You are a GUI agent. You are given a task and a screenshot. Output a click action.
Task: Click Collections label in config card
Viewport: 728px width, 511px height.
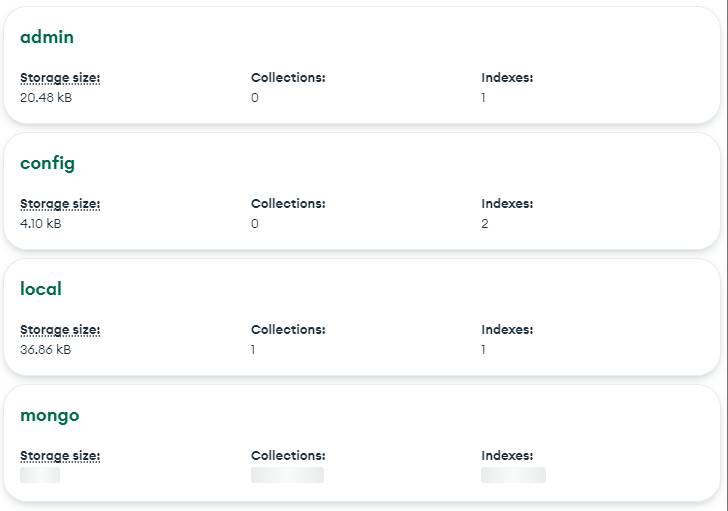coord(288,204)
